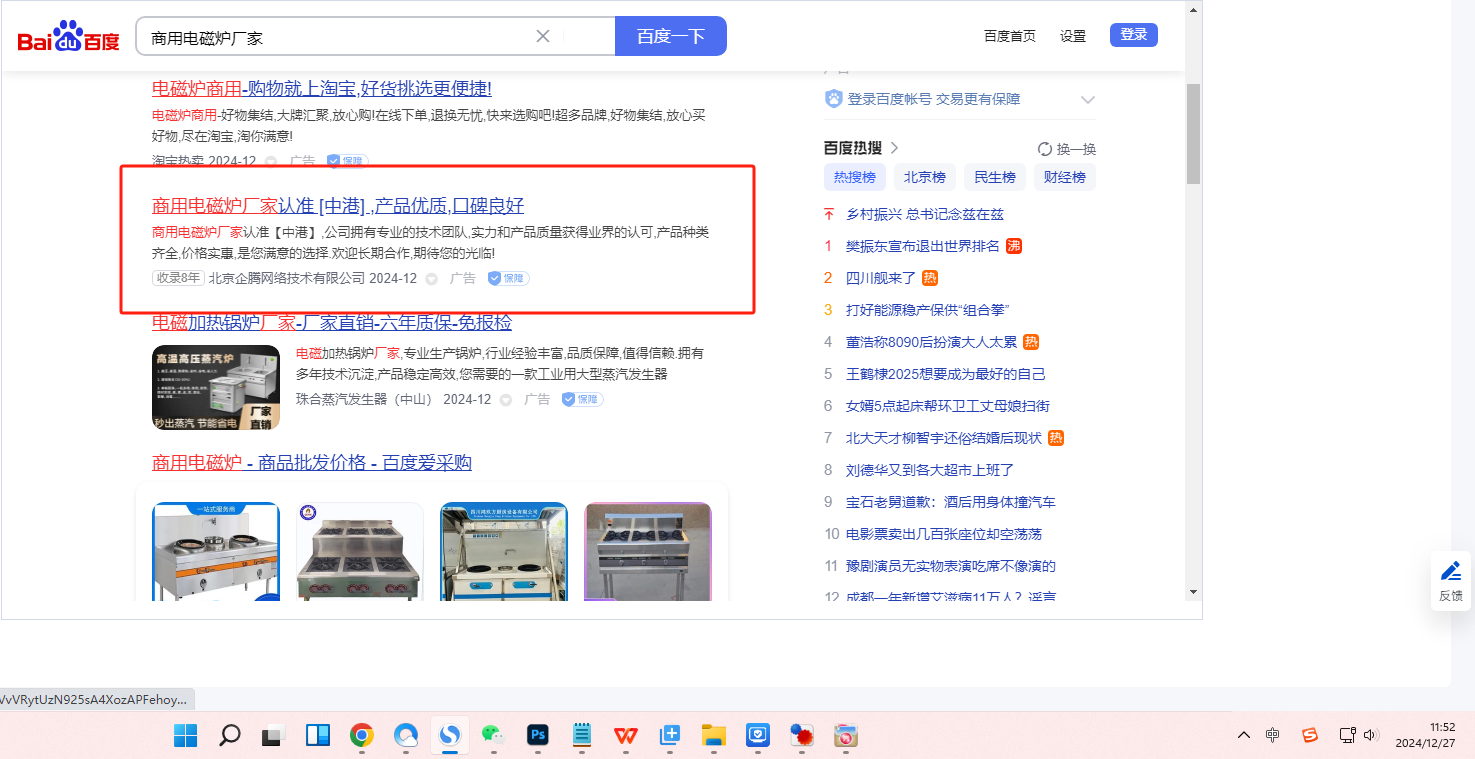Screen dimensions: 1475x759
Task: Switch to the 民生榜 tab
Action: click(995, 177)
